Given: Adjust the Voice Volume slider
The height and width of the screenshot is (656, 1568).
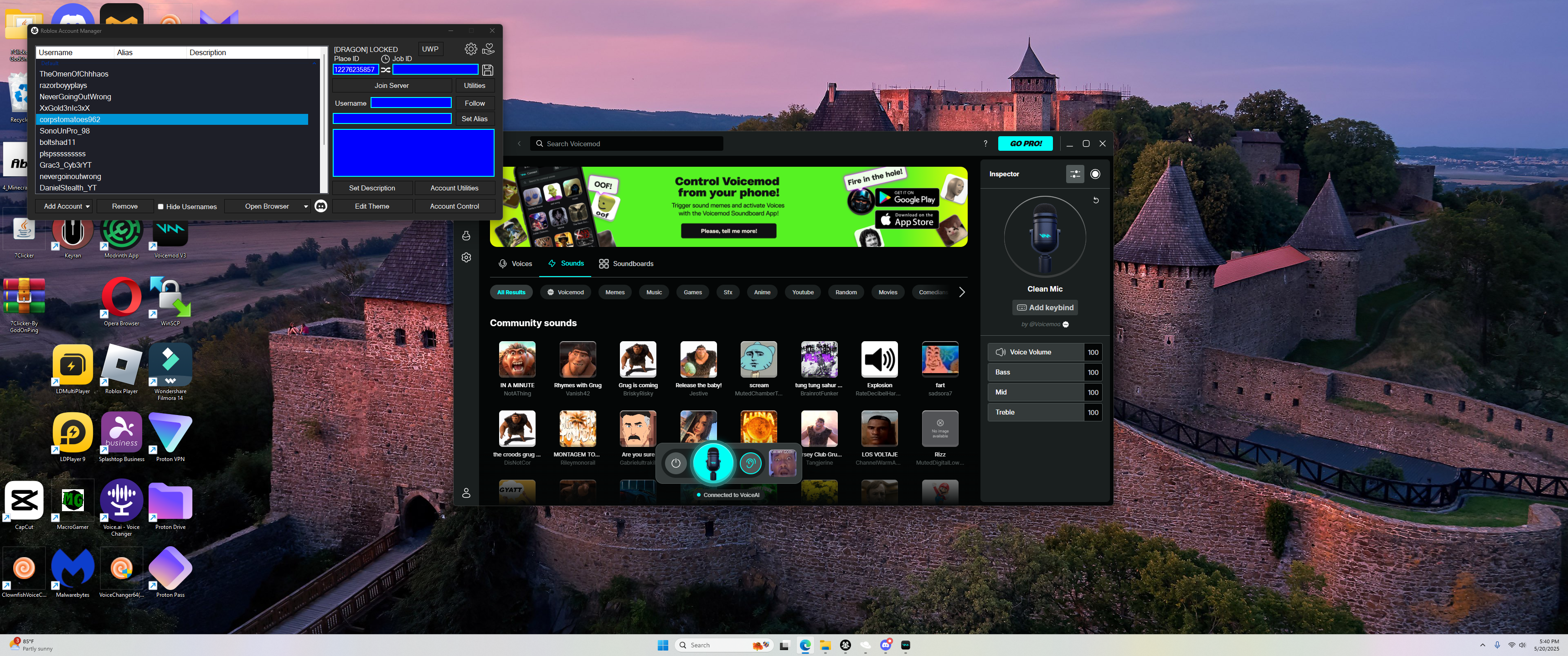Looking at the screenshot, I should (x=1036, y=352).
